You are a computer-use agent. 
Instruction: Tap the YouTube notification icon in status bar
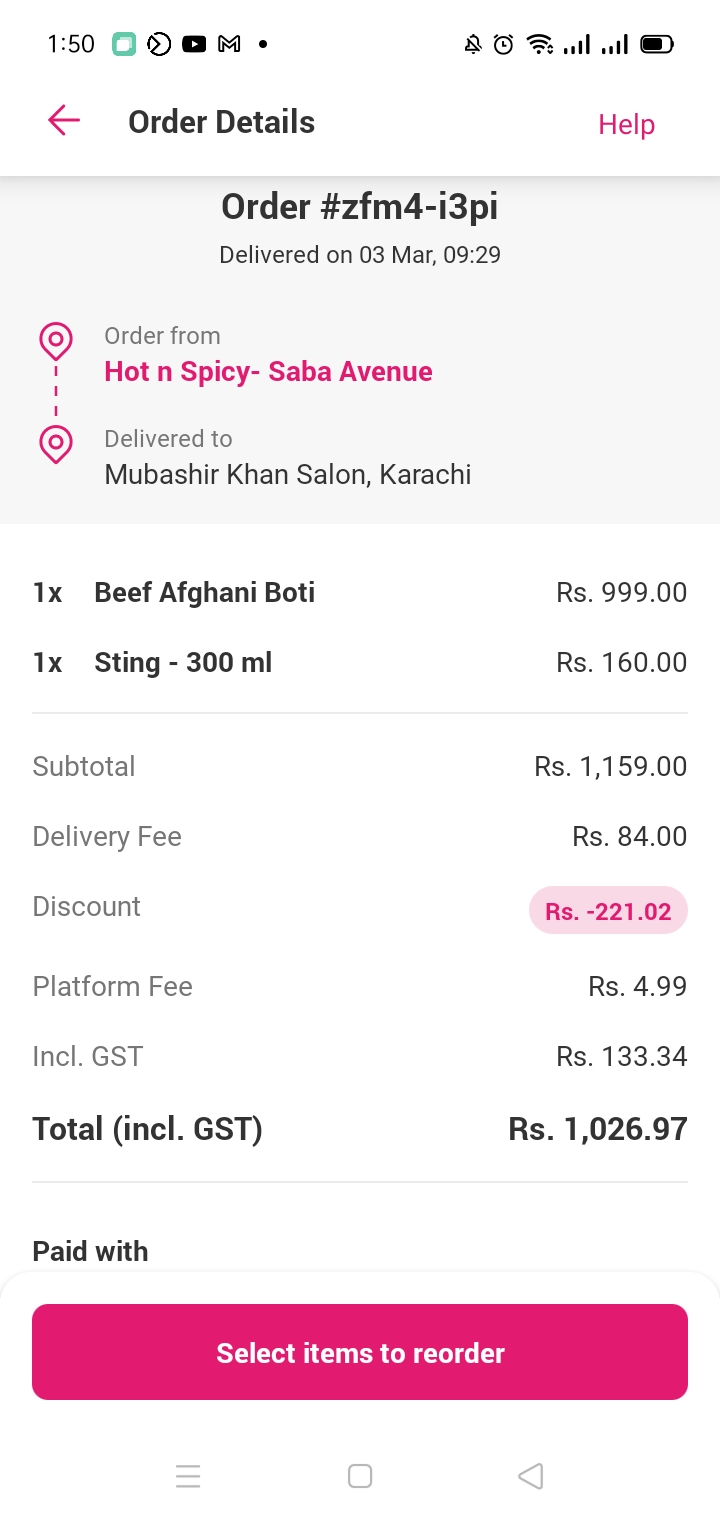pos(194,44)
